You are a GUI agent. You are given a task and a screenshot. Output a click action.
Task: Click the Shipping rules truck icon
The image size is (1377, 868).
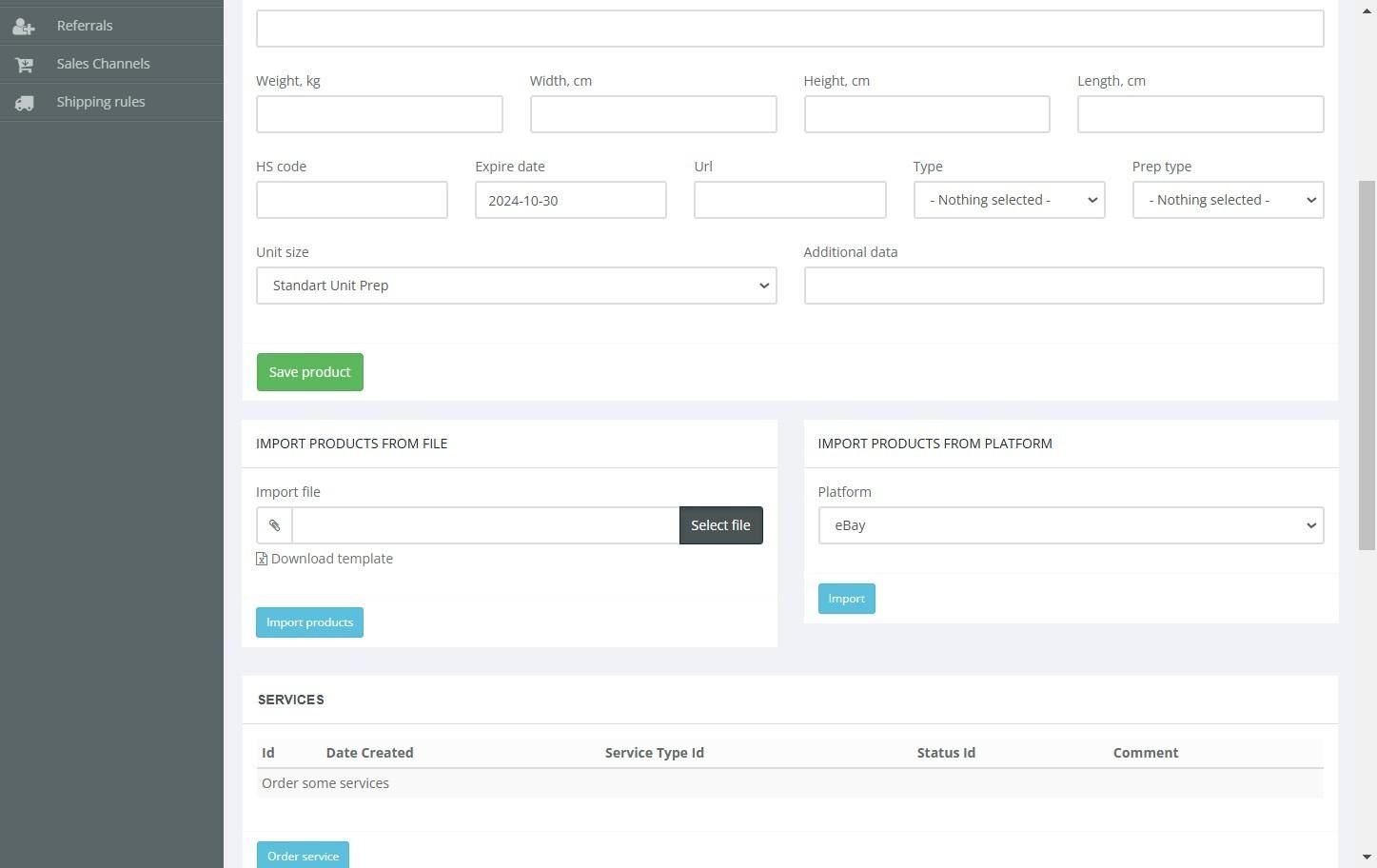24,103
